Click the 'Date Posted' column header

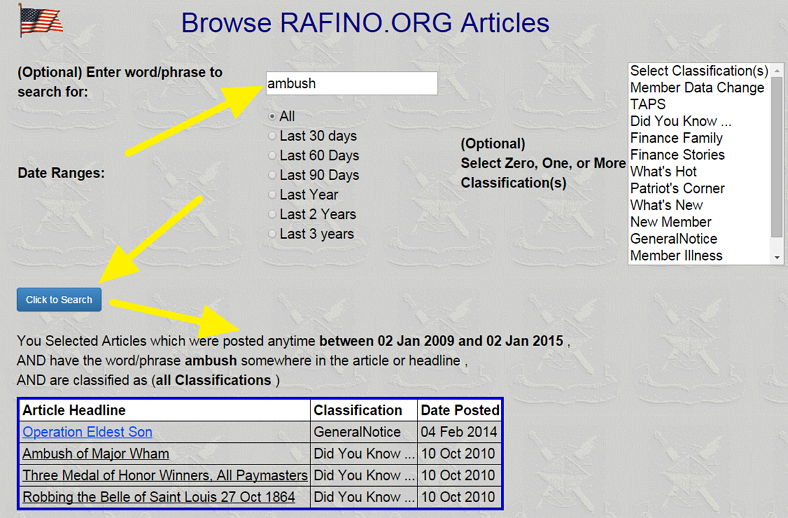pos(459,410)
